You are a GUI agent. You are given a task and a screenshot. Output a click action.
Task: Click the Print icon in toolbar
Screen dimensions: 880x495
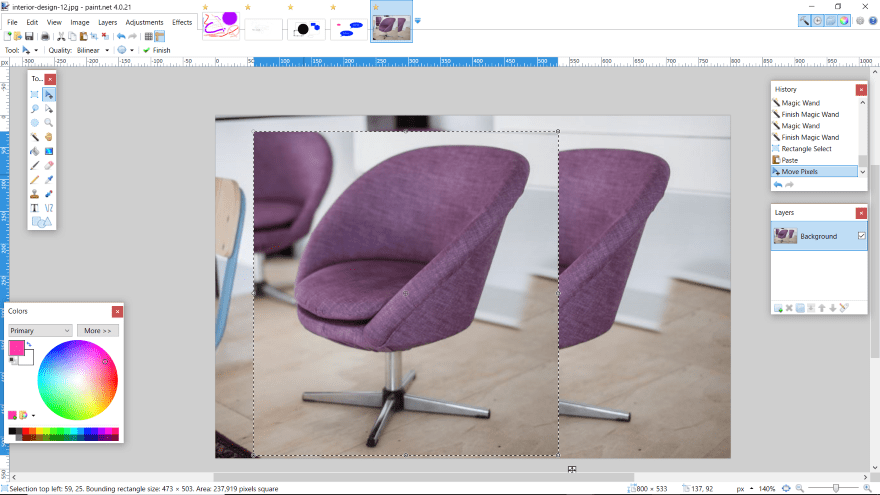(44, 36)
